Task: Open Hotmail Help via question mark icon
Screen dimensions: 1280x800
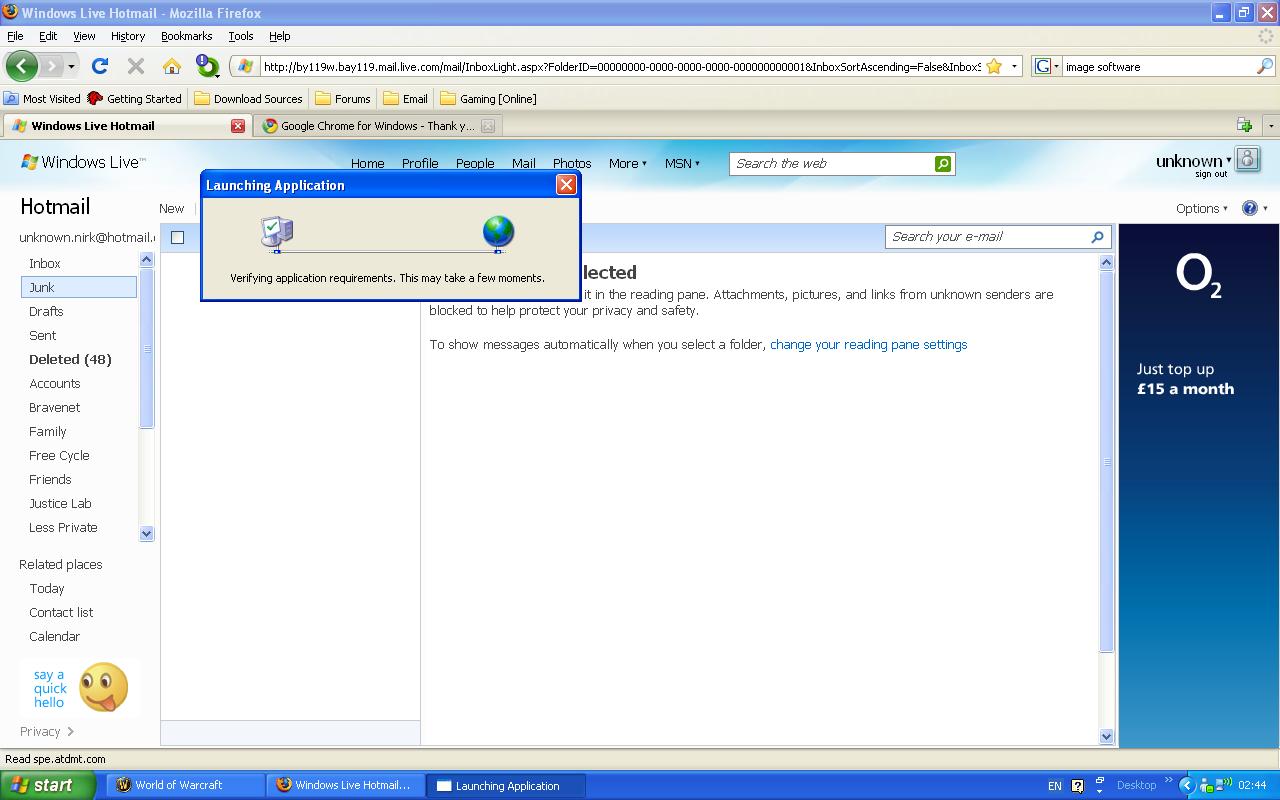Action: 1249,208
